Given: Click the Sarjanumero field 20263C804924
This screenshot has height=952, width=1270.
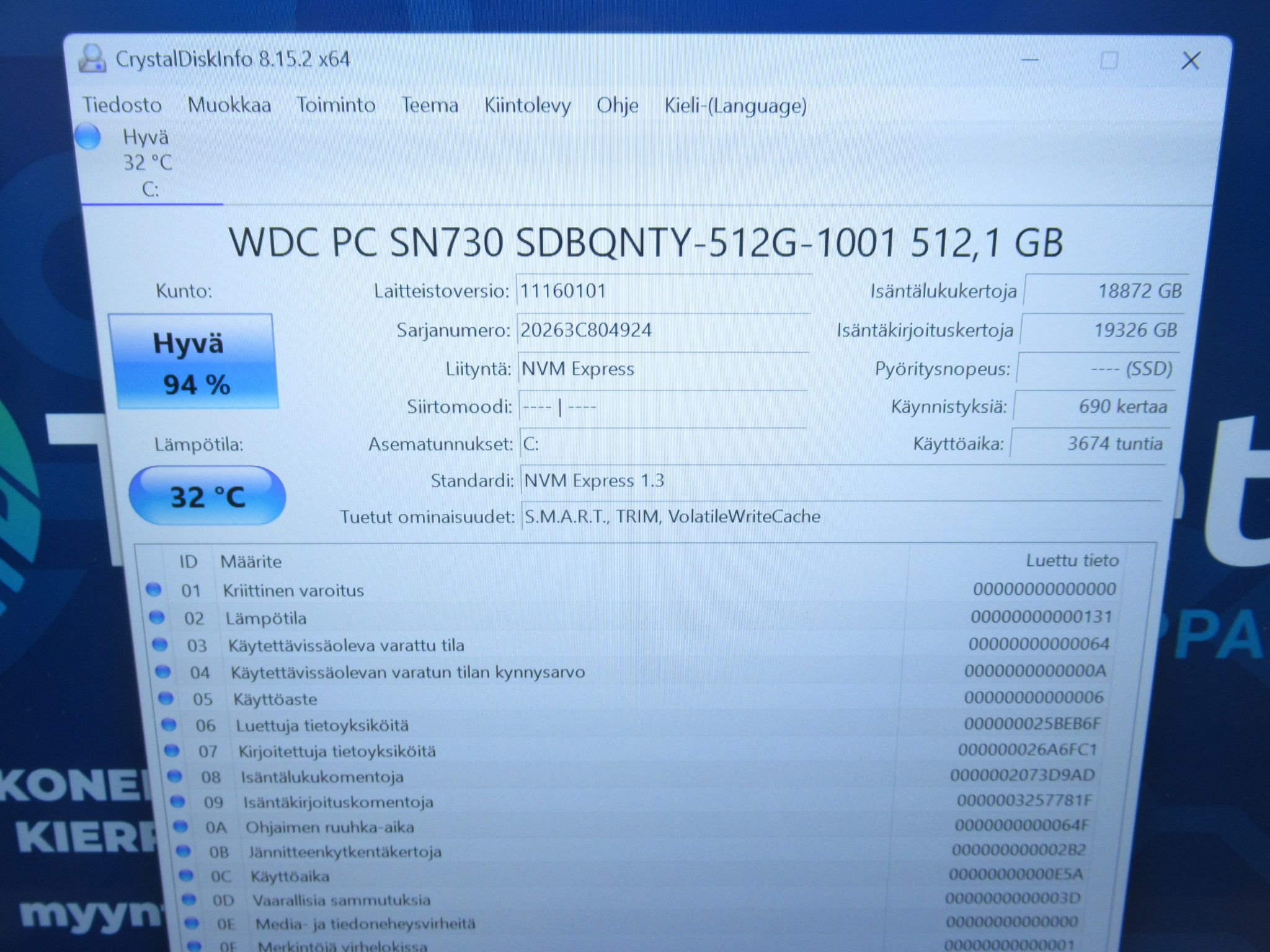Looking at the screenshot, I should [664, 330].
